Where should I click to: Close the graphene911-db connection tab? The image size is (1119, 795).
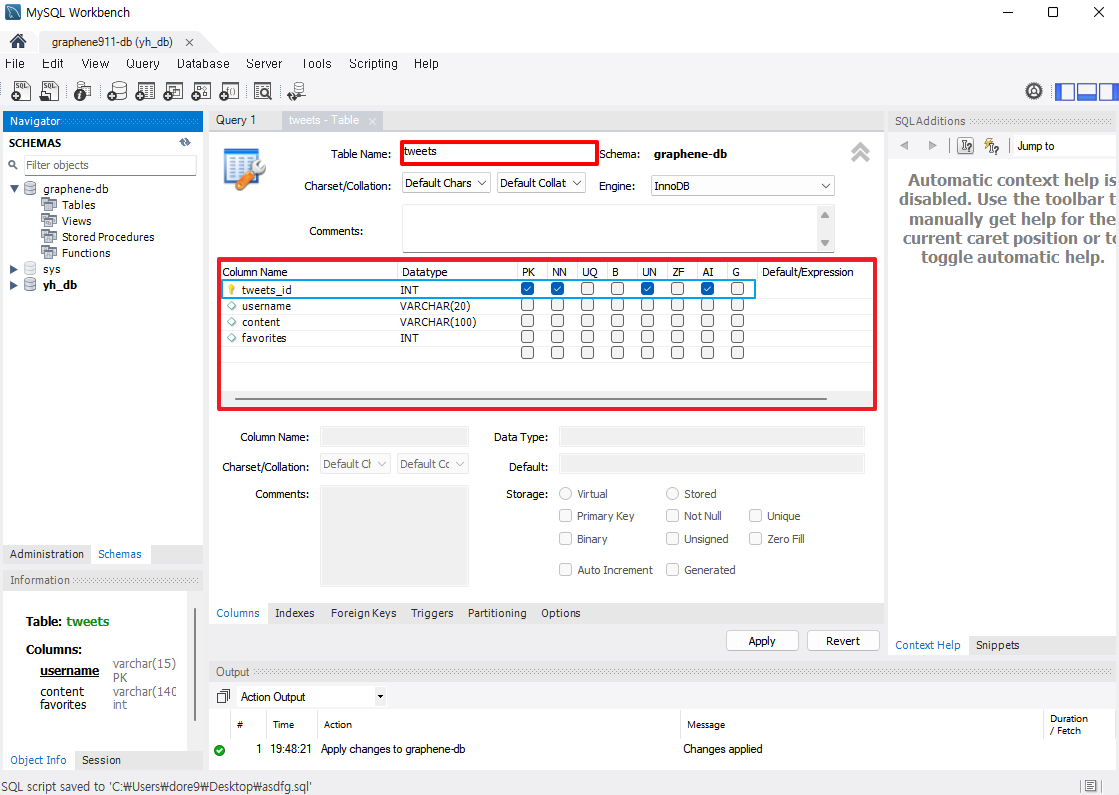[189, 42]
